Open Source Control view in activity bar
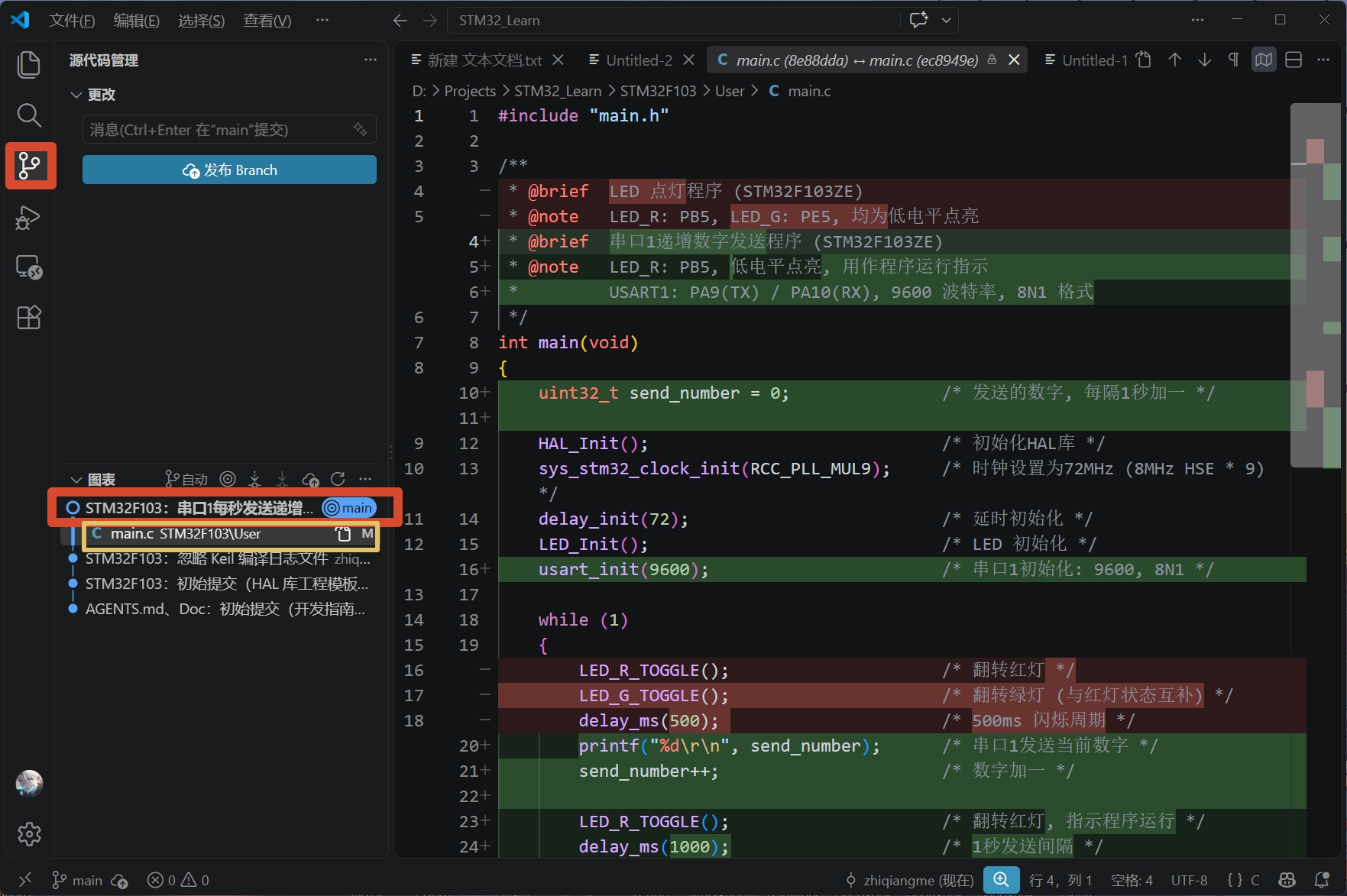The height and width of the screenshot is (896, 1347). click(x=29, y=166)
